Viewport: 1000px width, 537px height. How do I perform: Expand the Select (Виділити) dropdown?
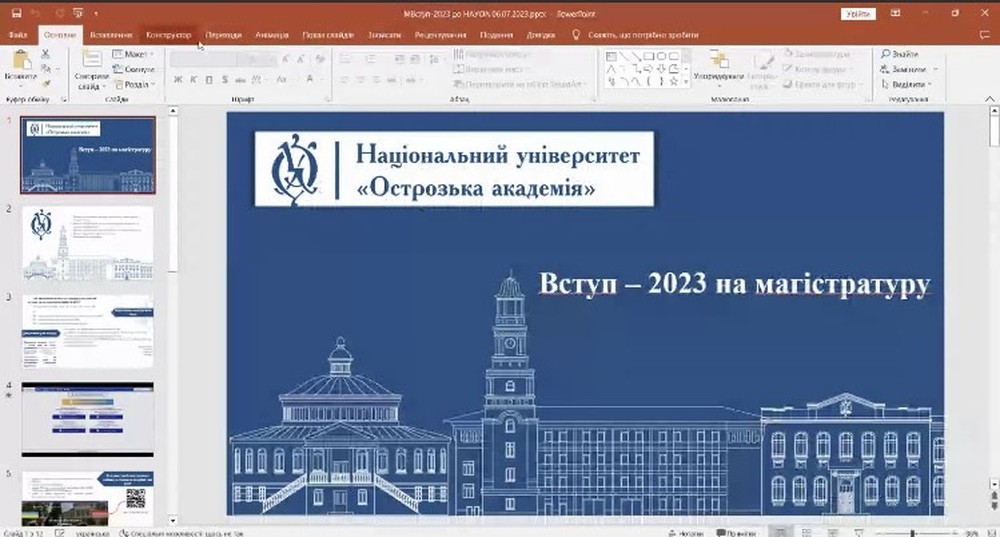[909, 85]
